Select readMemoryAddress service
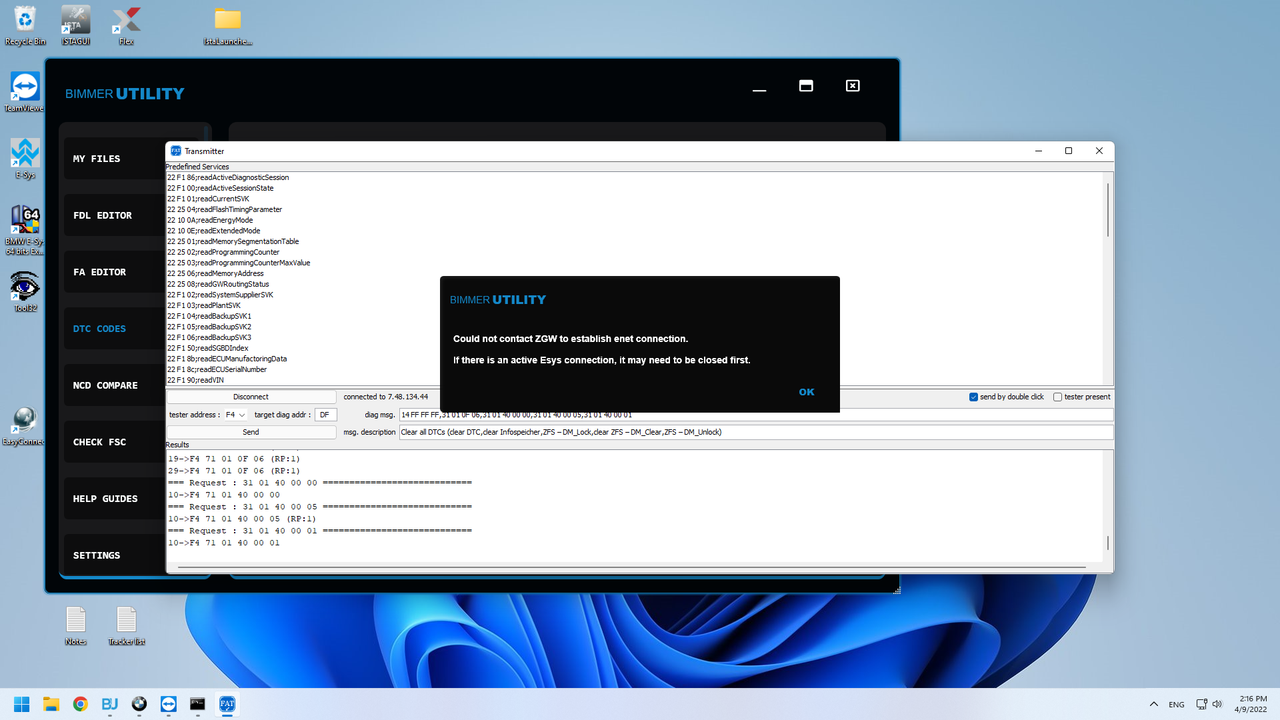Screen dimensions: 1280x720 (x=216, y=273)
